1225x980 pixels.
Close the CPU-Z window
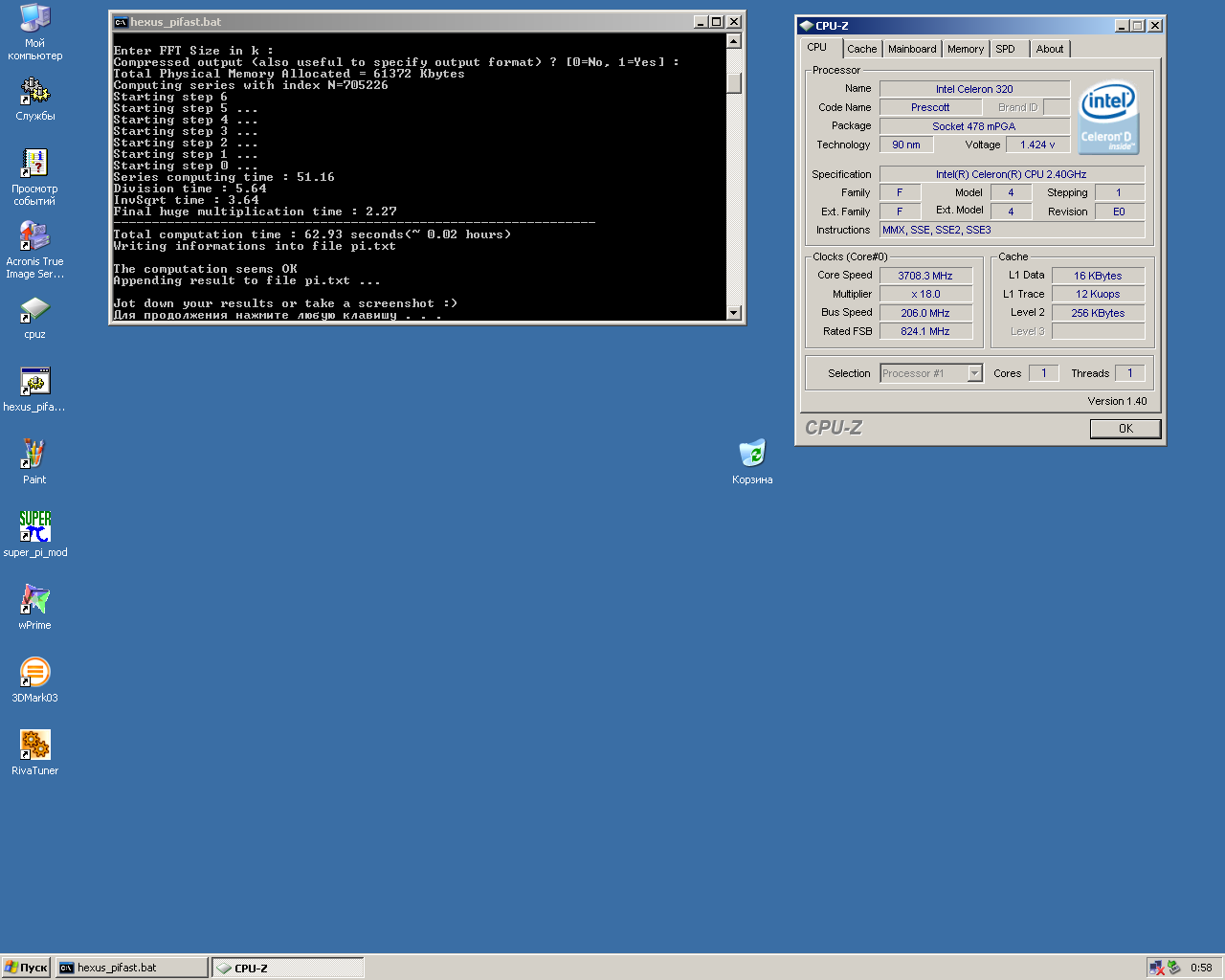[x=1155, y=26]
